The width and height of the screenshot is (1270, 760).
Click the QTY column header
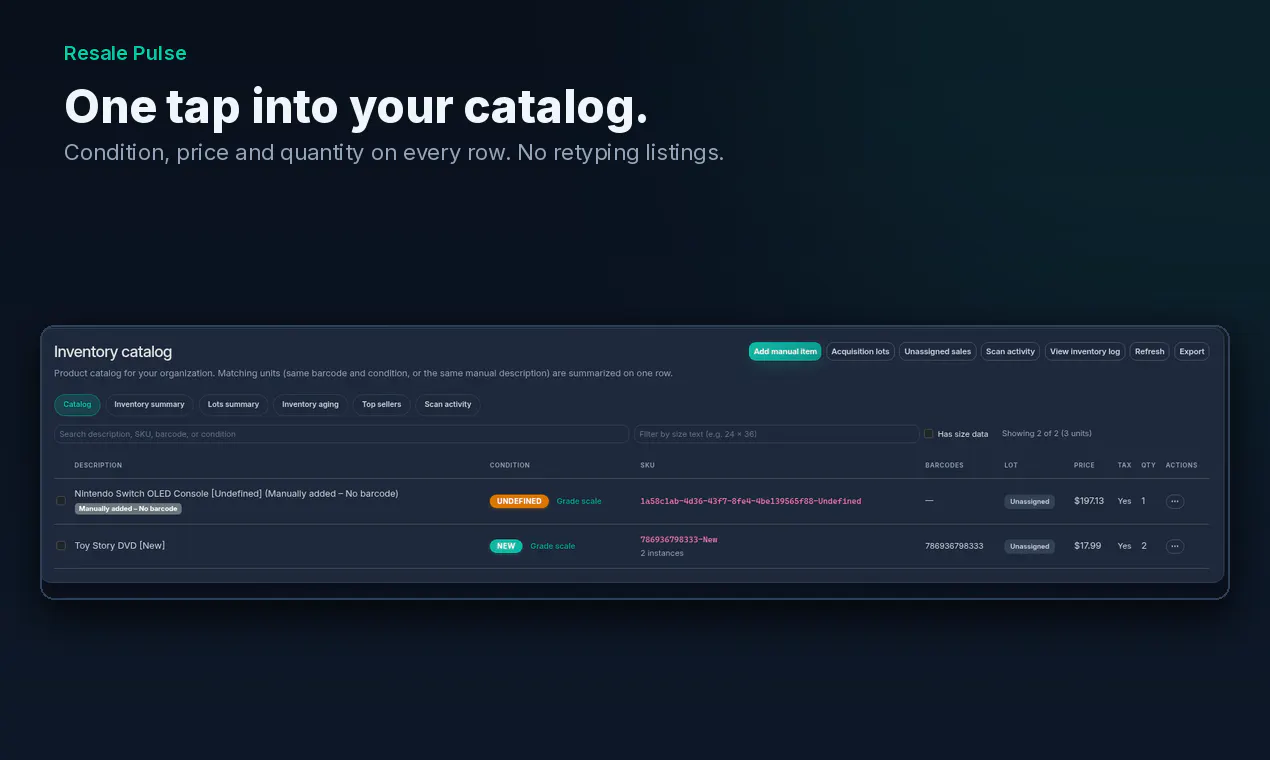[x=1148, y=465]
